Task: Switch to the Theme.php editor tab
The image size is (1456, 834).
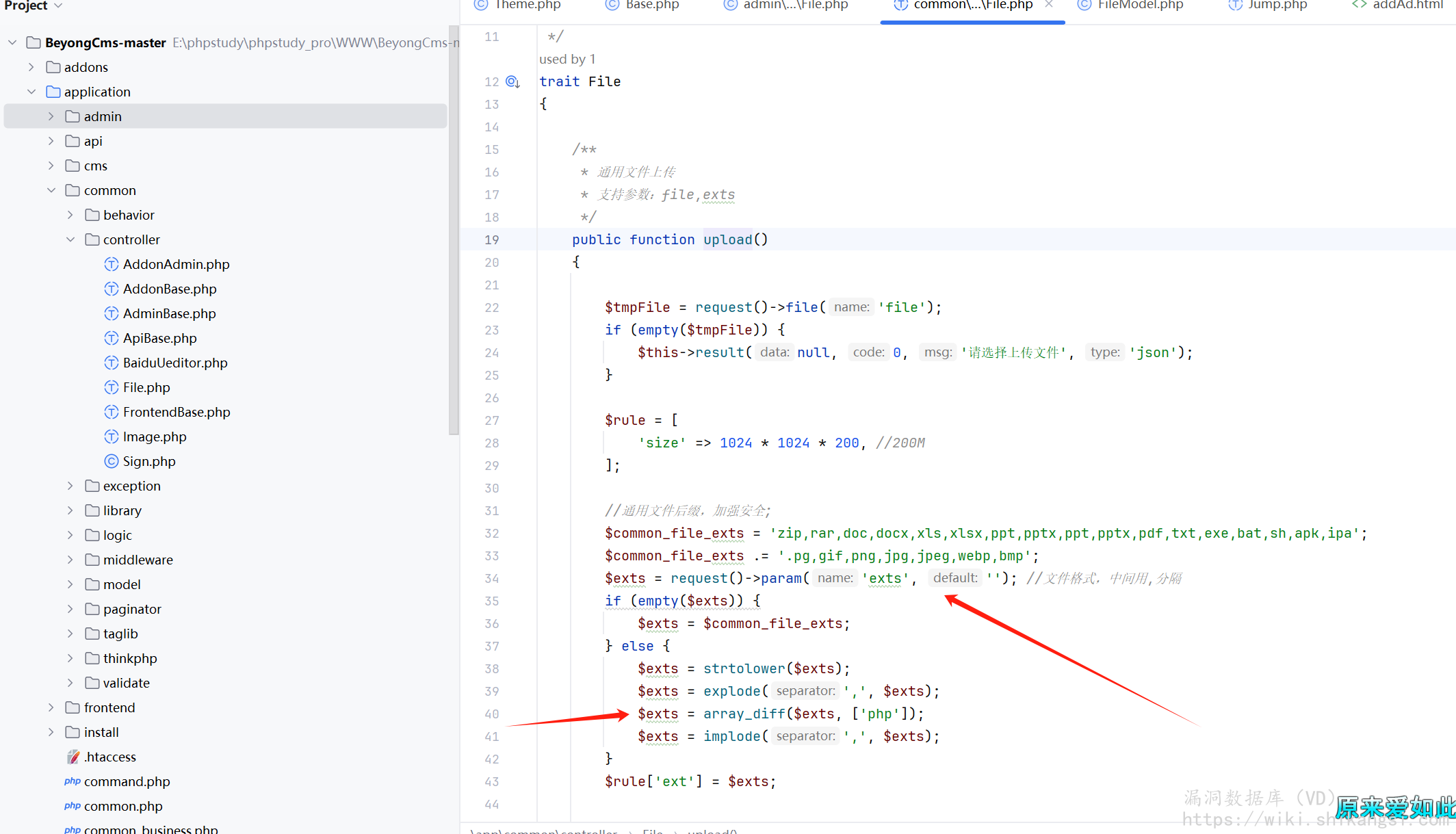Action: (x=518, y=5)
